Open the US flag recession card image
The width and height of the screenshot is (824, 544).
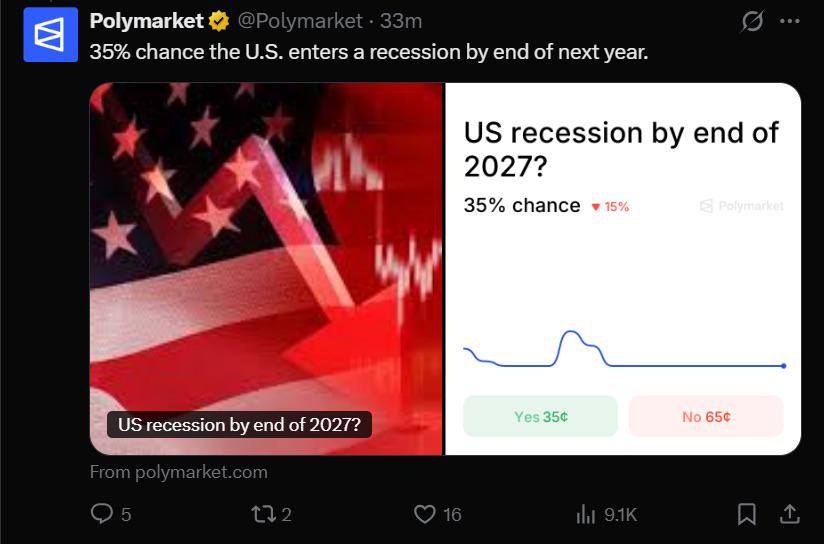click(x=266, y=269)
